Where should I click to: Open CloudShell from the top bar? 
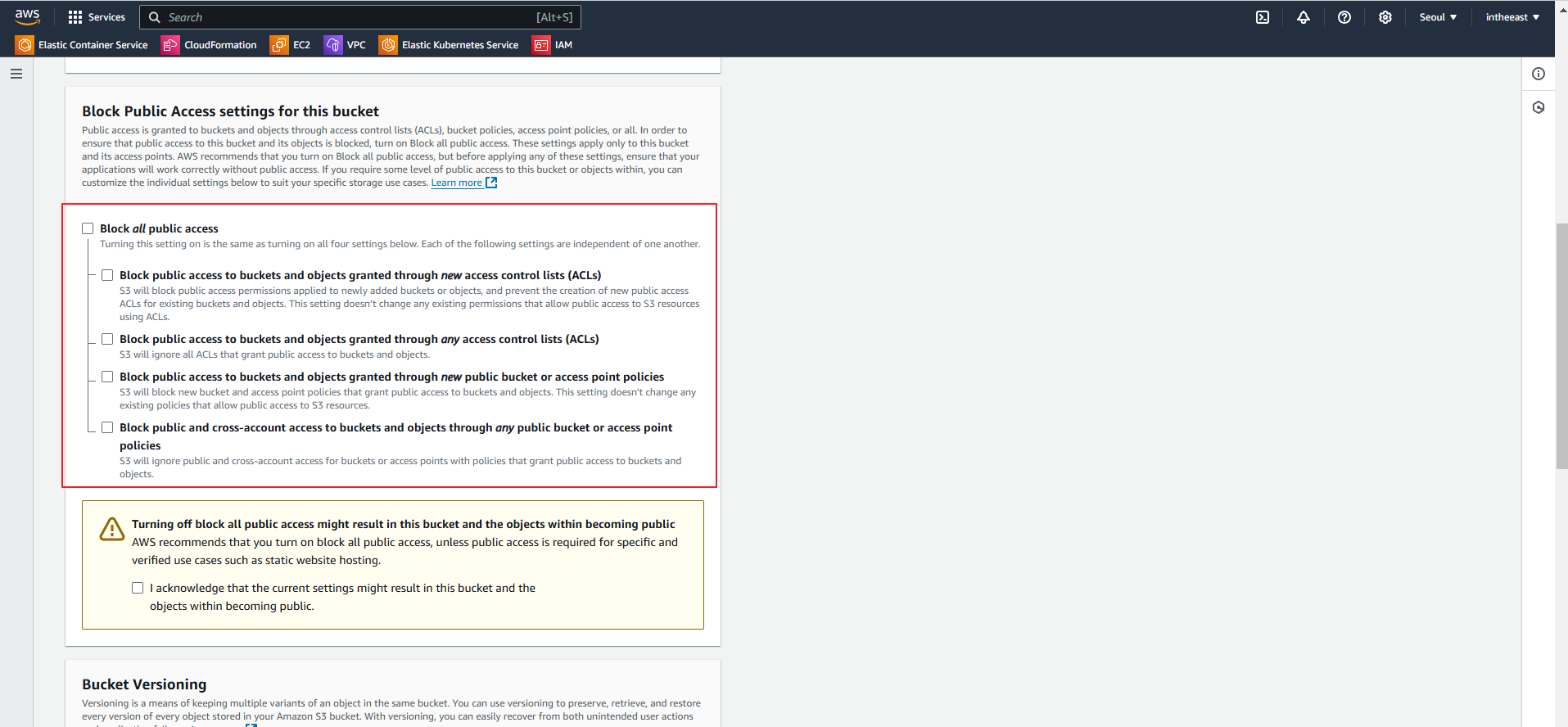click(1263, 17)
